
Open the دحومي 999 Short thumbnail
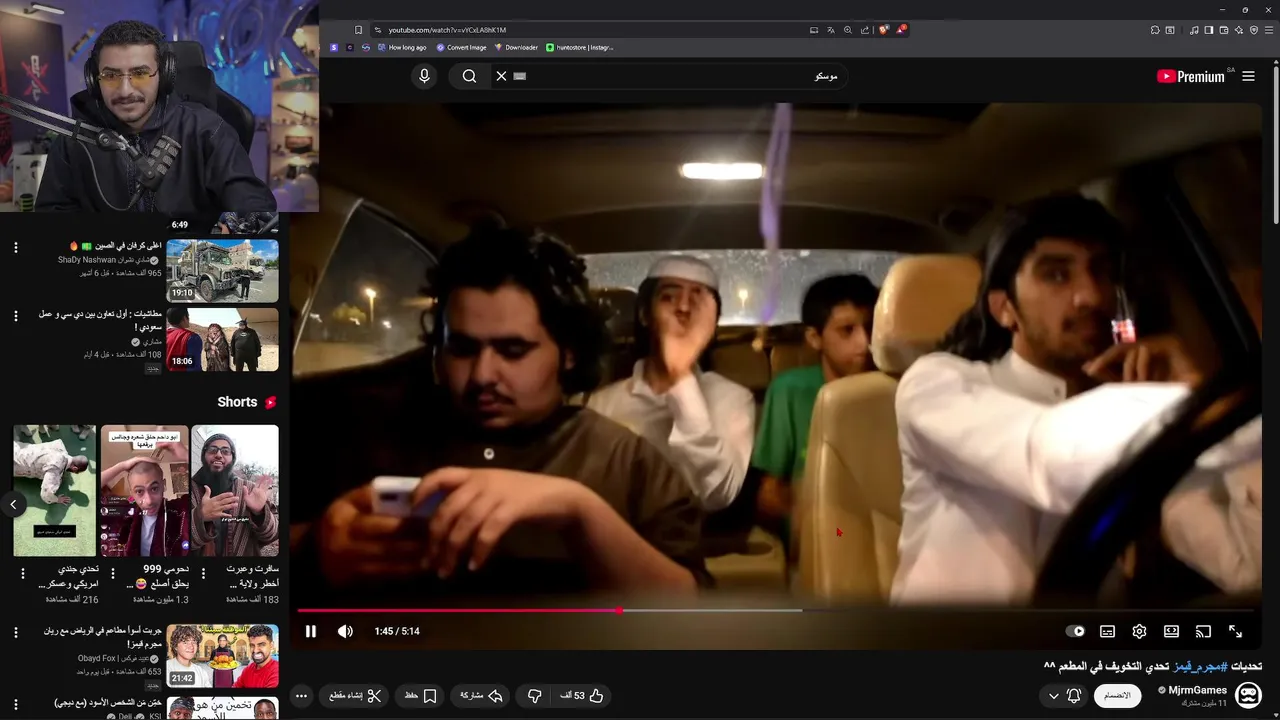[x=144, y=490]
